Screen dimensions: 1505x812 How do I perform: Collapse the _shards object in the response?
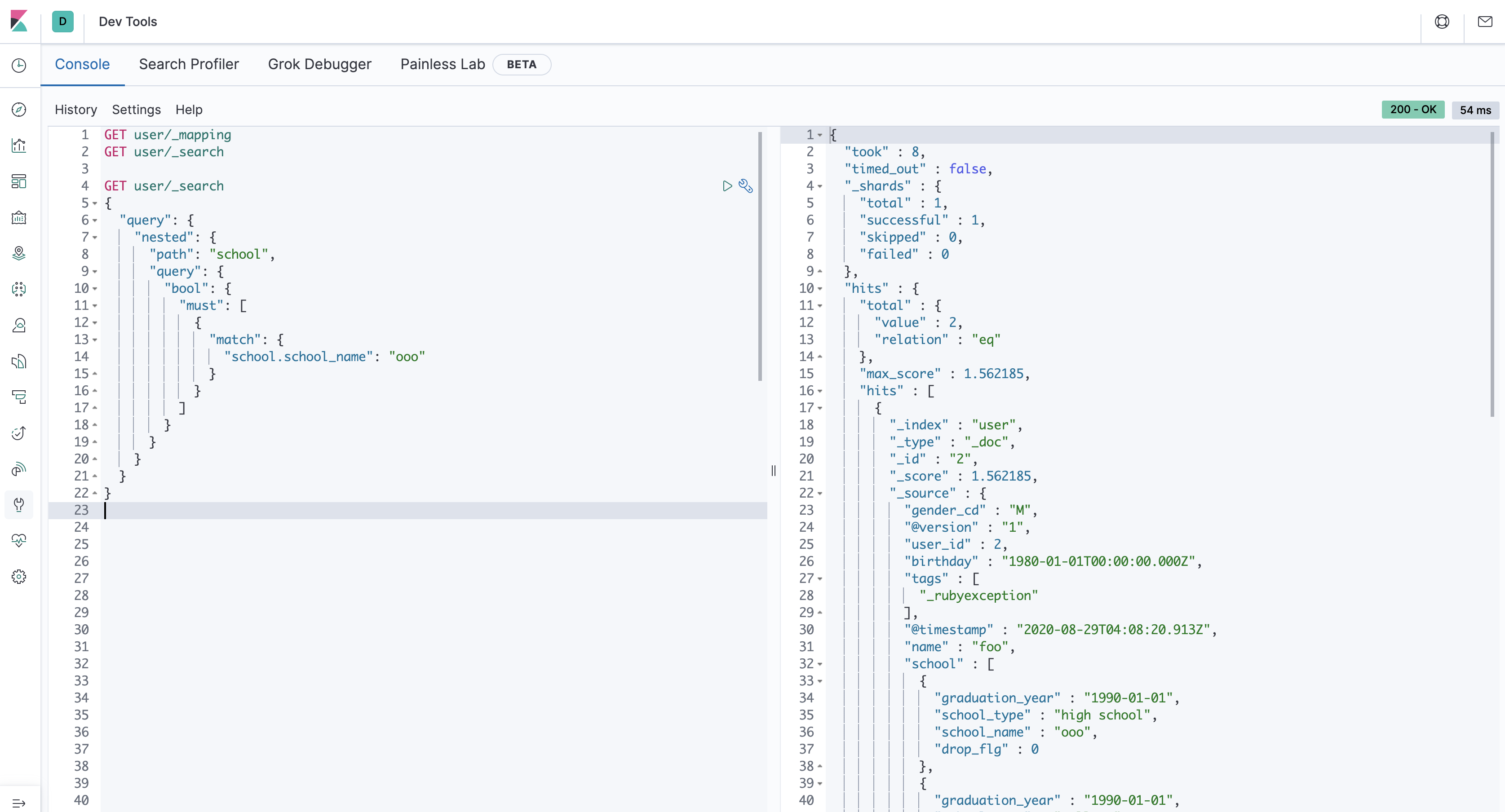coord(820,186)
